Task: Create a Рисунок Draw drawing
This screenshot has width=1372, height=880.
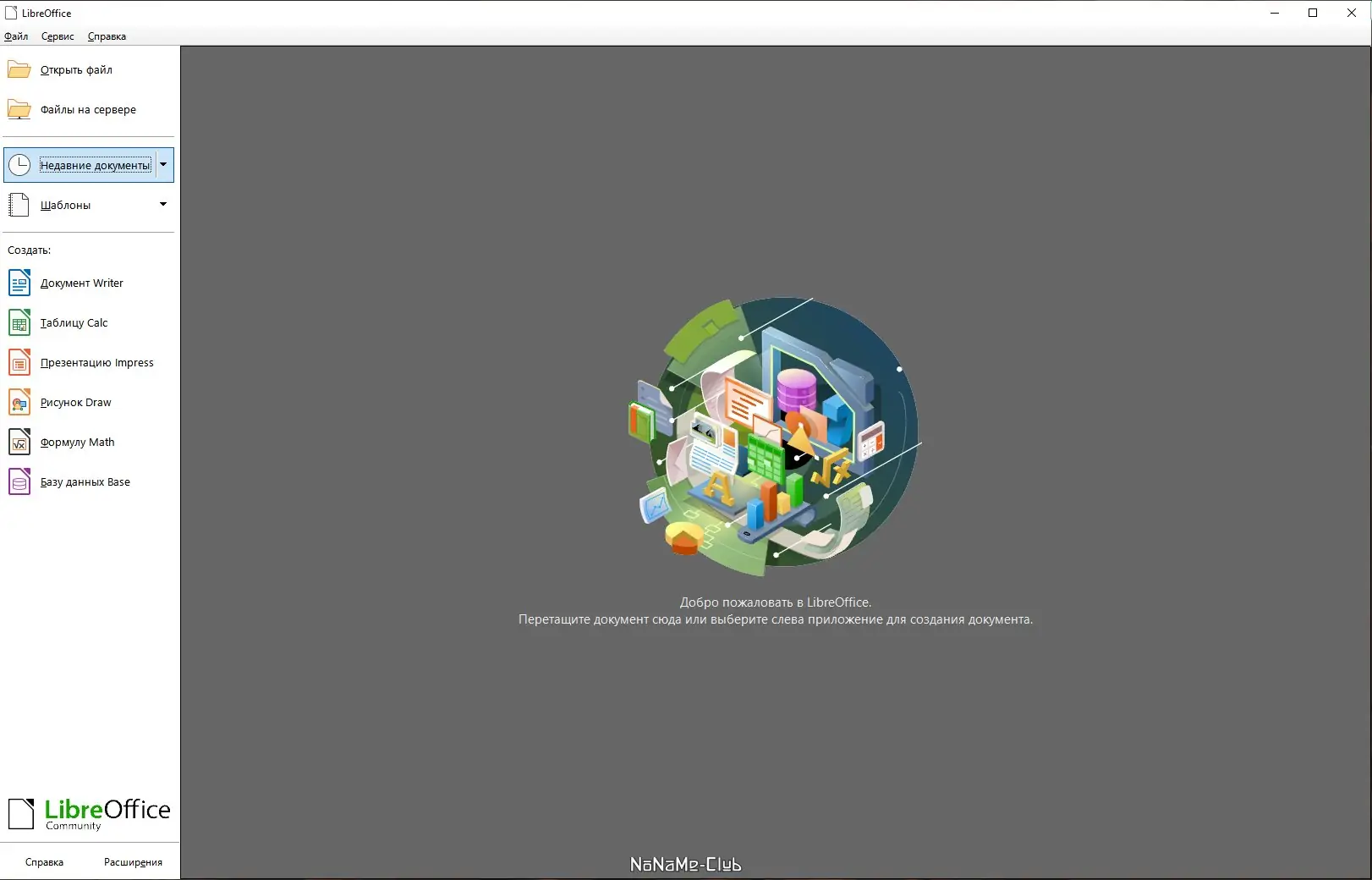Action: [x=76, y=402]
